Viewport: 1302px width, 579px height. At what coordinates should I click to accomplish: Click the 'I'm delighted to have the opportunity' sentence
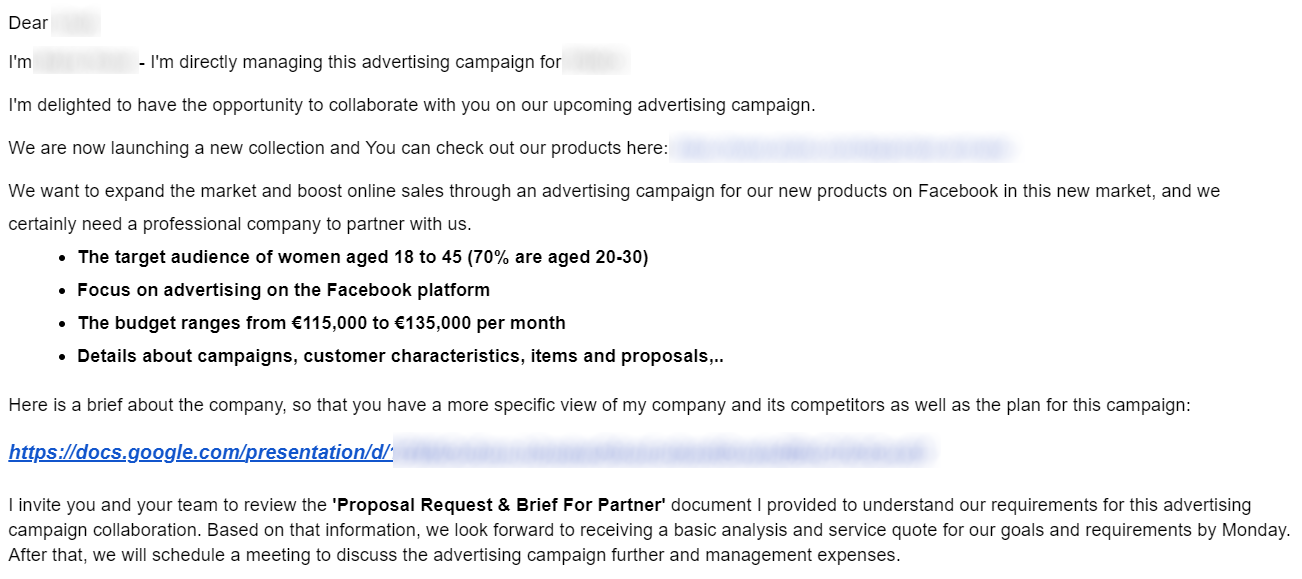[x=411, y=105]
